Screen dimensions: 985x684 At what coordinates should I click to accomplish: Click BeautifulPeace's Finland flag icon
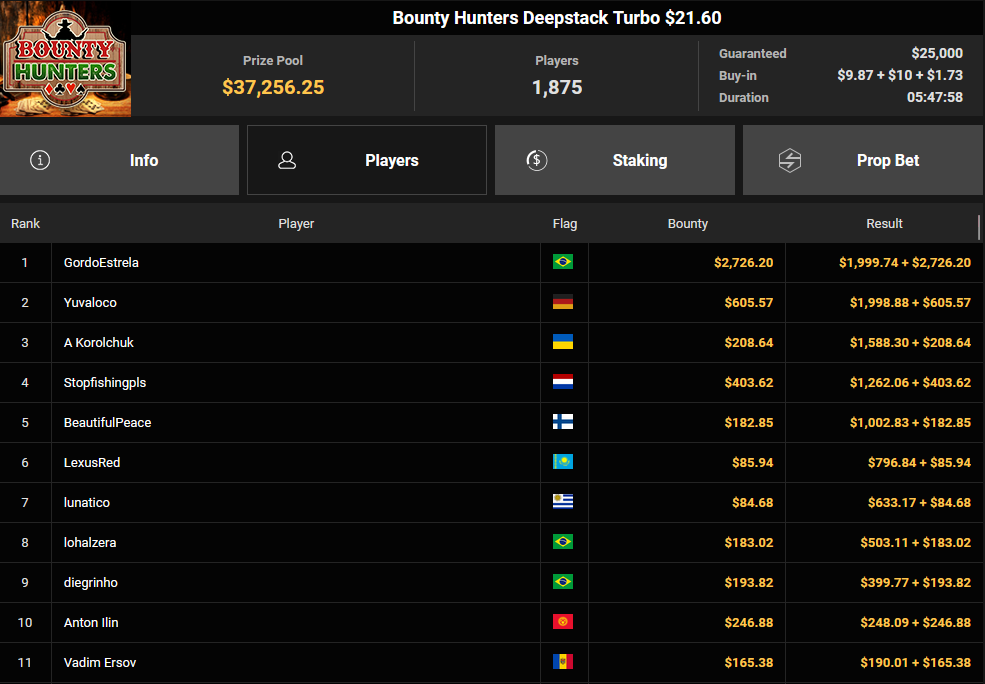(563, 422)
